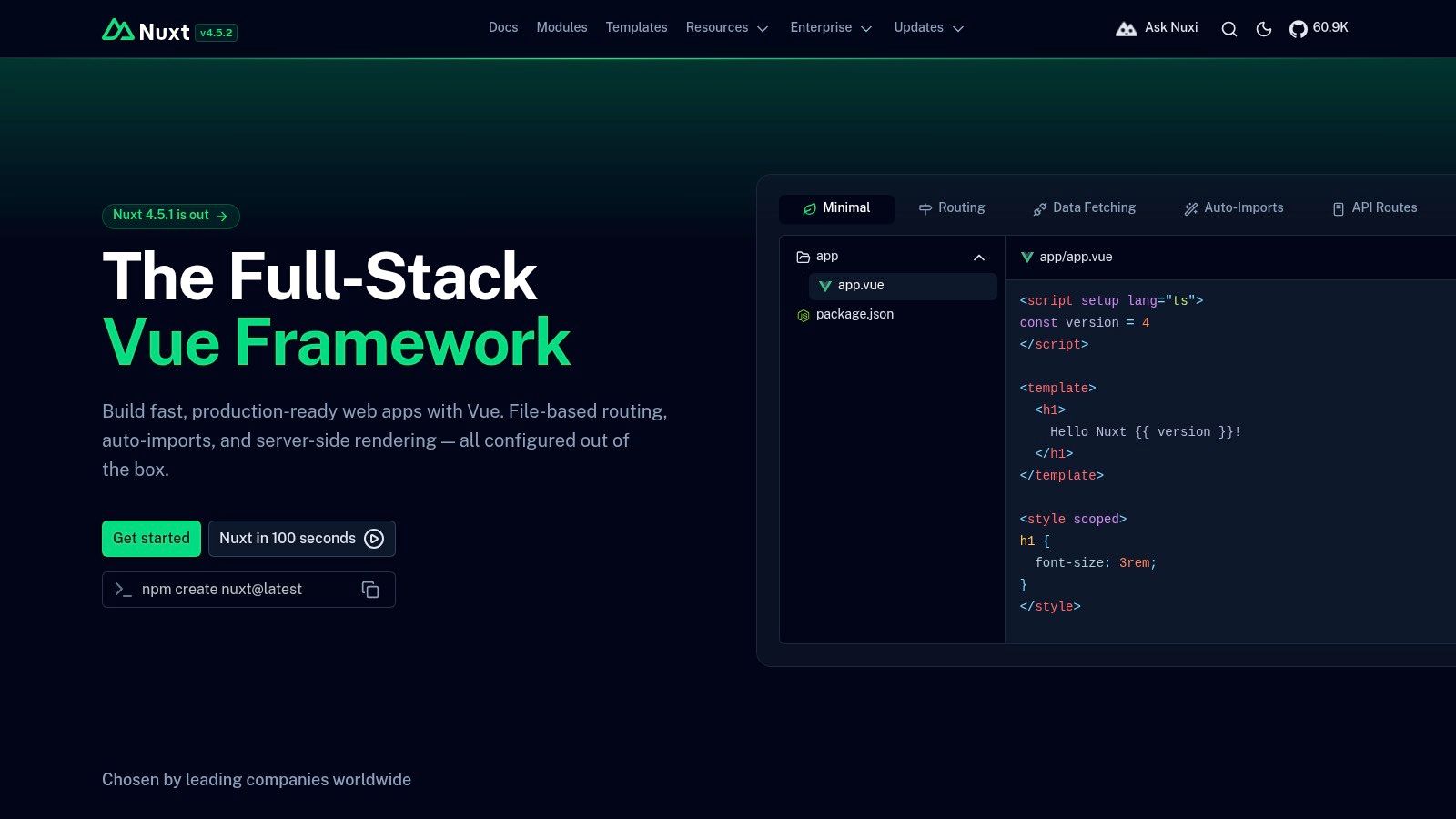Viewport: 1456px width, 819px height.
Task: Expand the Resources dropdown menu
Action: click(728, 28)
